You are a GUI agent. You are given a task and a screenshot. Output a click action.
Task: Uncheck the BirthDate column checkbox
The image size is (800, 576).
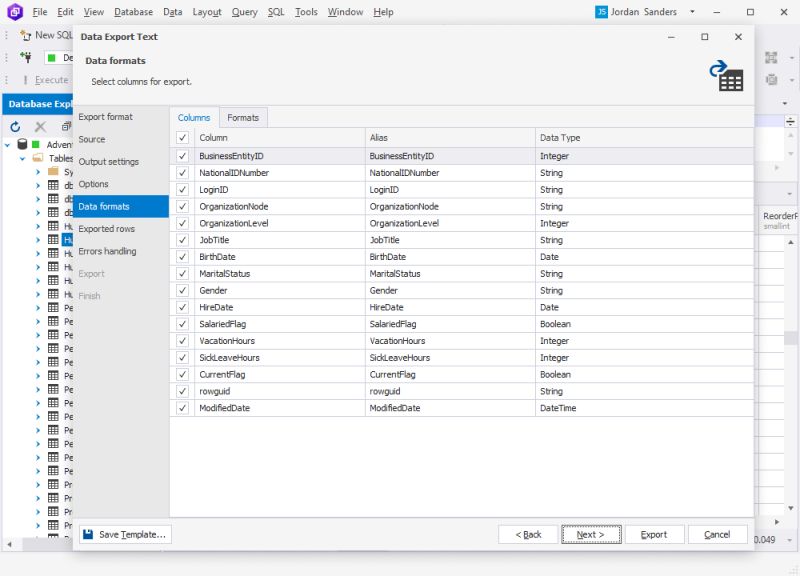point(181,256)
